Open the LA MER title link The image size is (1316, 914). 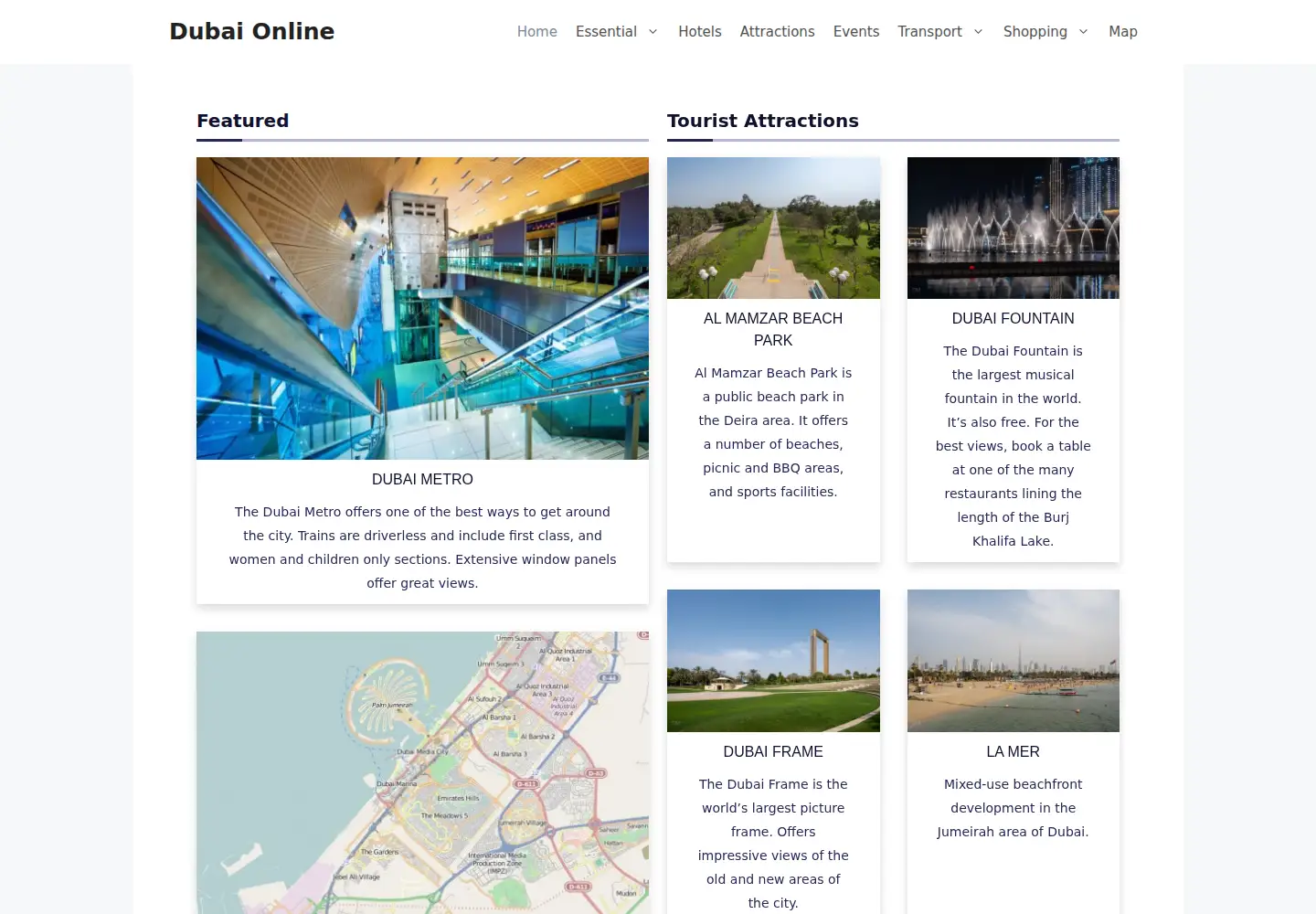[1014, 751]
